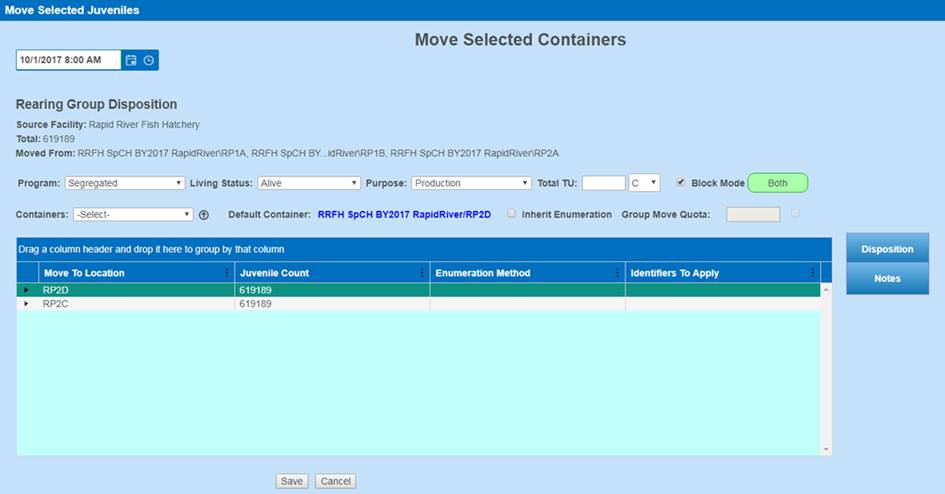Open the Living Status dropdown
Viewport: 945px width, 494px height.
[308, 183]
